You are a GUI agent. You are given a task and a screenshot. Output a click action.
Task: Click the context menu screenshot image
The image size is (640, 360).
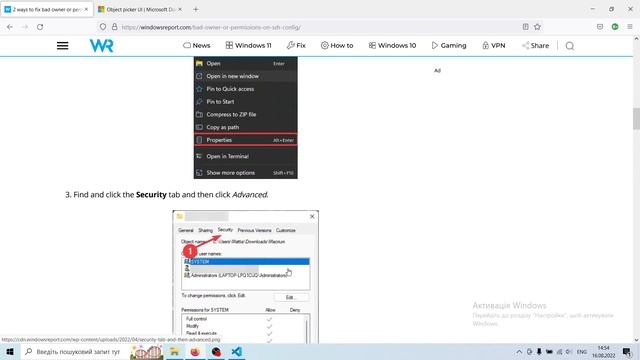click(246, 118)
